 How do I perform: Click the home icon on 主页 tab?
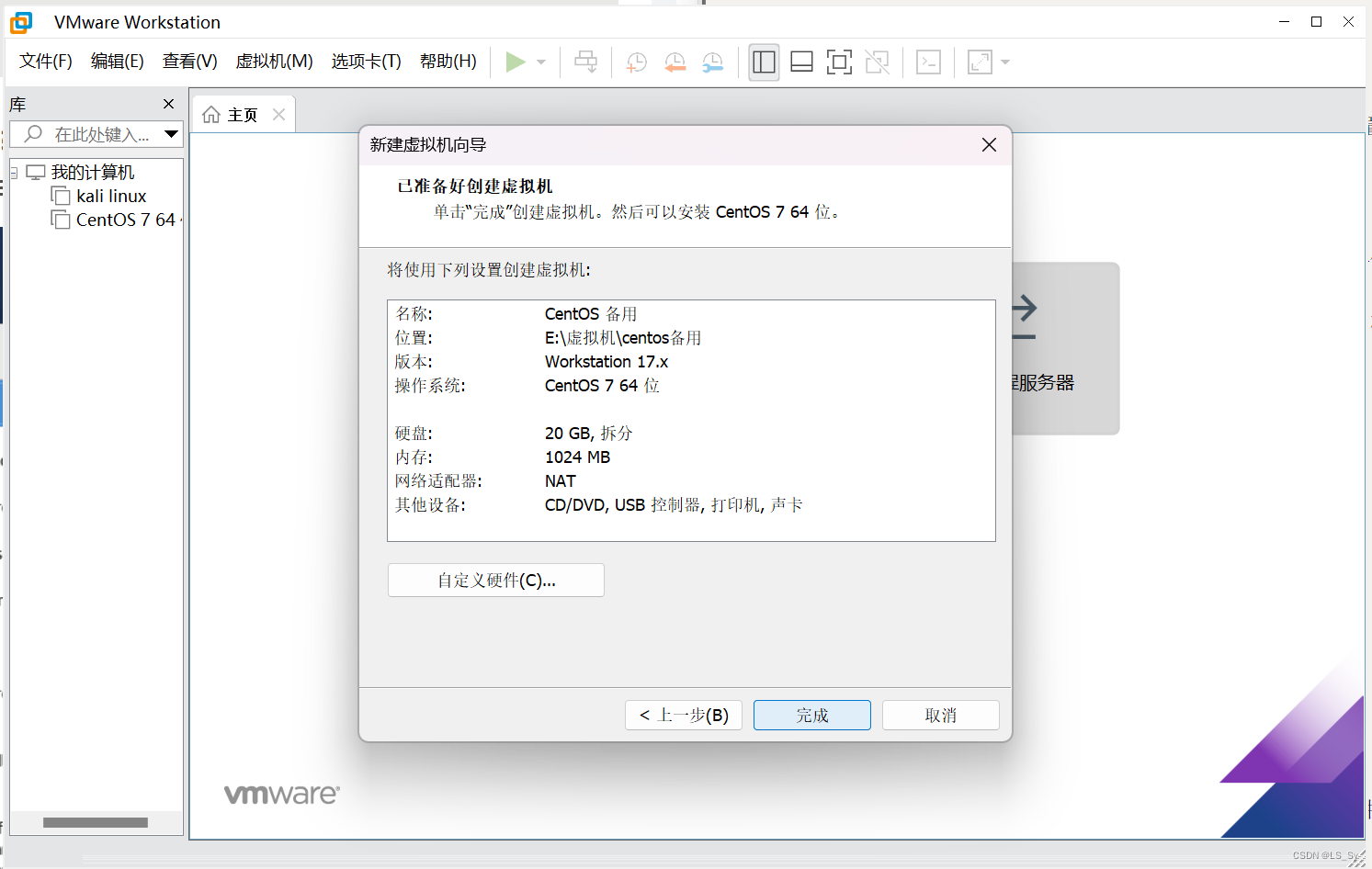point(211,115)
